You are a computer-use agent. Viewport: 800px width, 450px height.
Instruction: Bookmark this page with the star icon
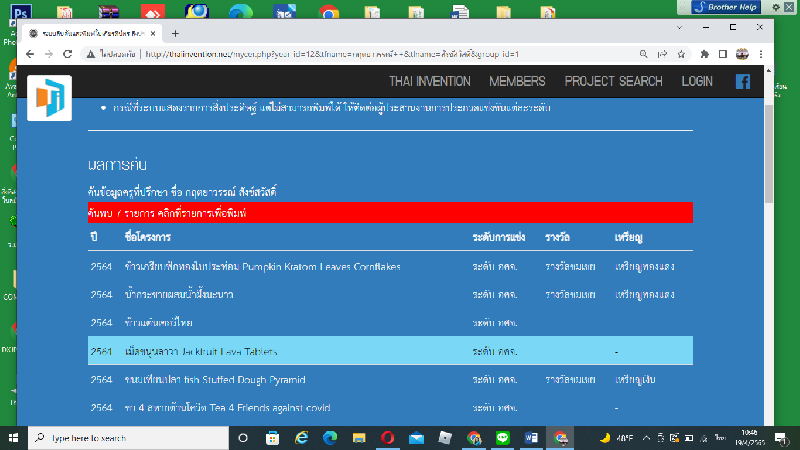tap(681, 54)
